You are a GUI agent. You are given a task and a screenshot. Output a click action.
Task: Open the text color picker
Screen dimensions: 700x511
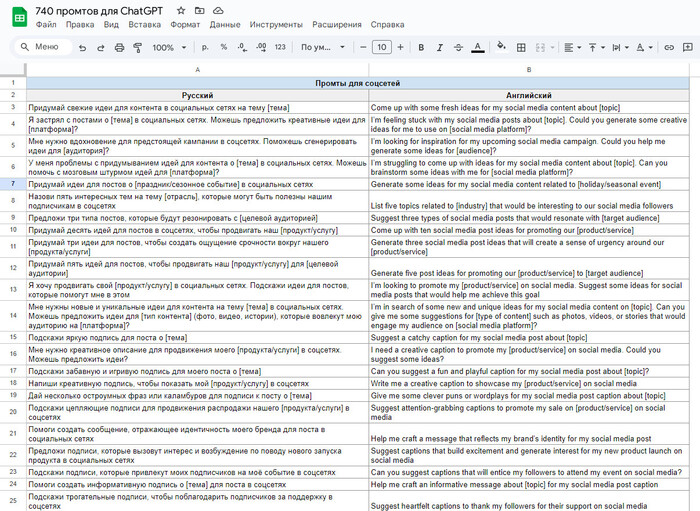(x=478, y=47)
